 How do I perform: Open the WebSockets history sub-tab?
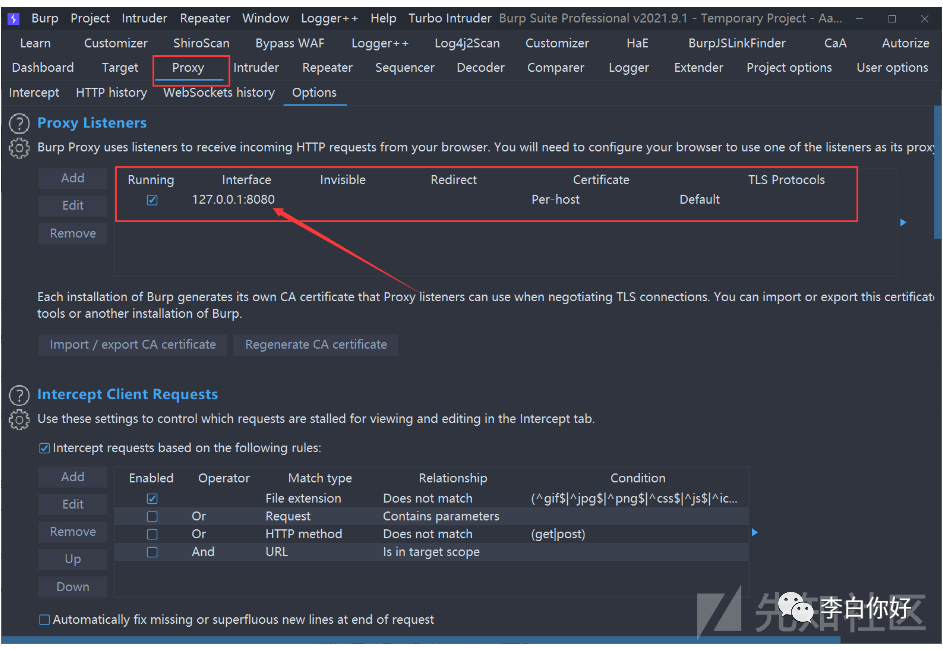[x=219, y=93]
